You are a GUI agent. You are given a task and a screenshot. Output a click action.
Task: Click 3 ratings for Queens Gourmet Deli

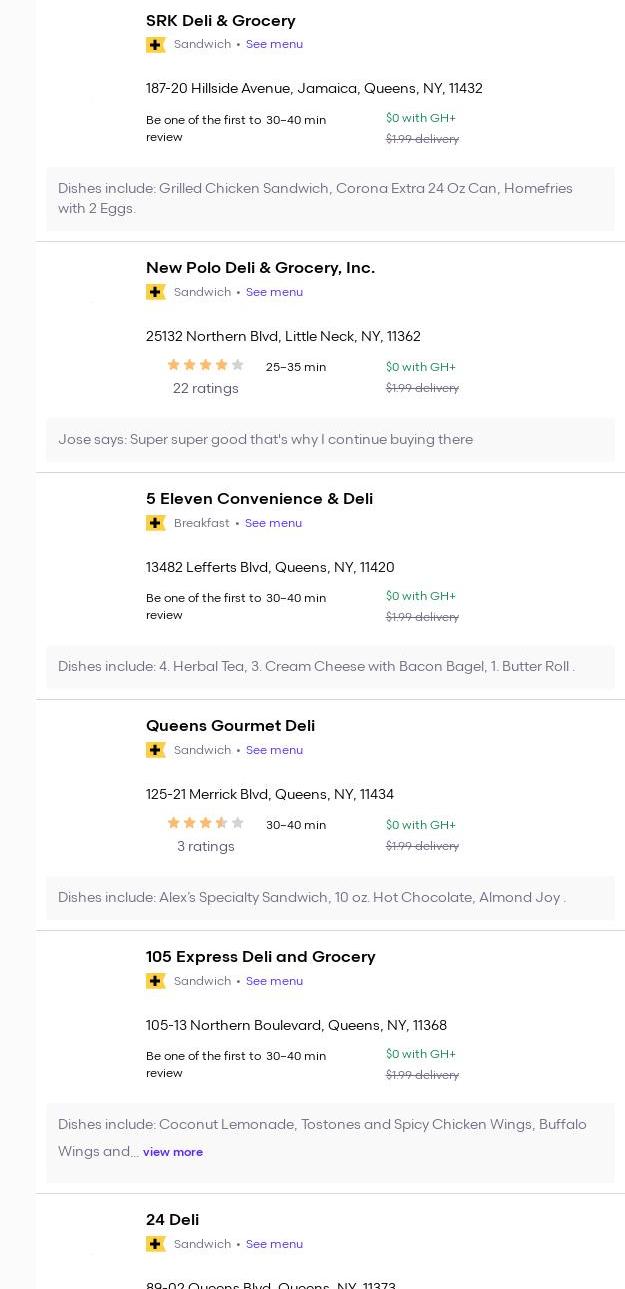point(205,846)
